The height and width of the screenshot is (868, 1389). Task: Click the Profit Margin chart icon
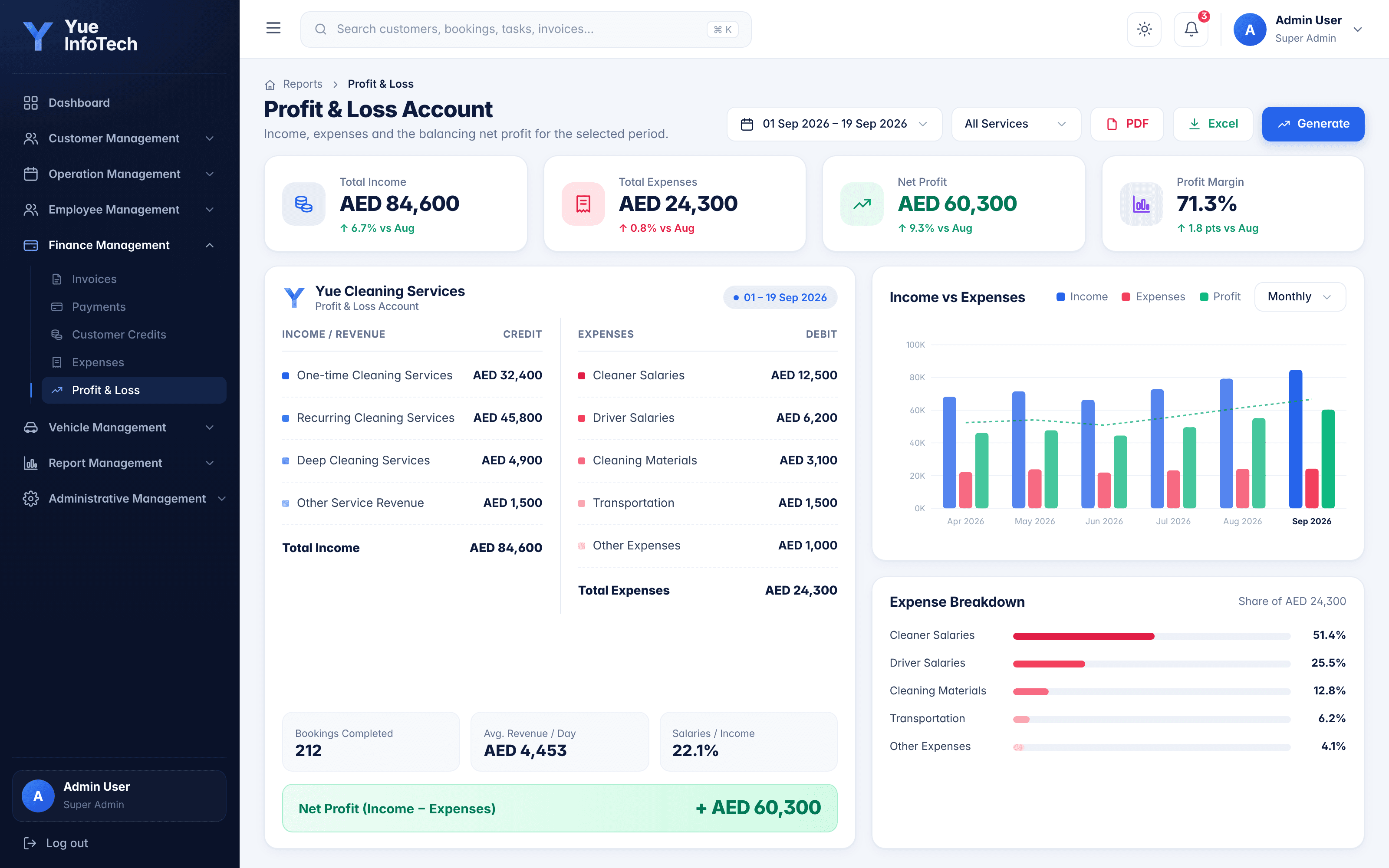[1141, 204]
